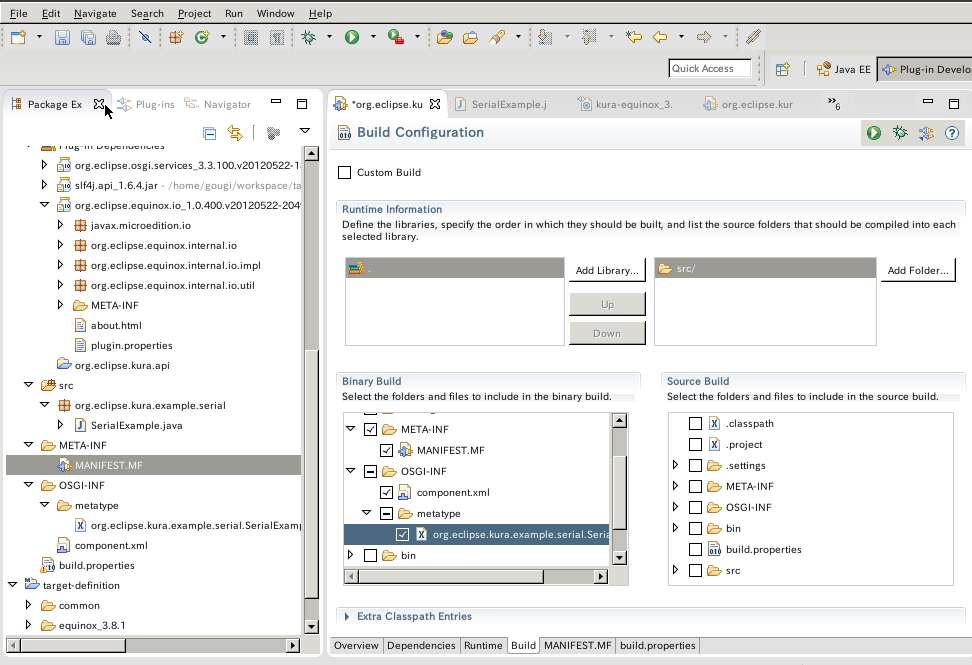Collapse metatype folder in Binary Build
The image size is (972, 665).
pos(366,513)
